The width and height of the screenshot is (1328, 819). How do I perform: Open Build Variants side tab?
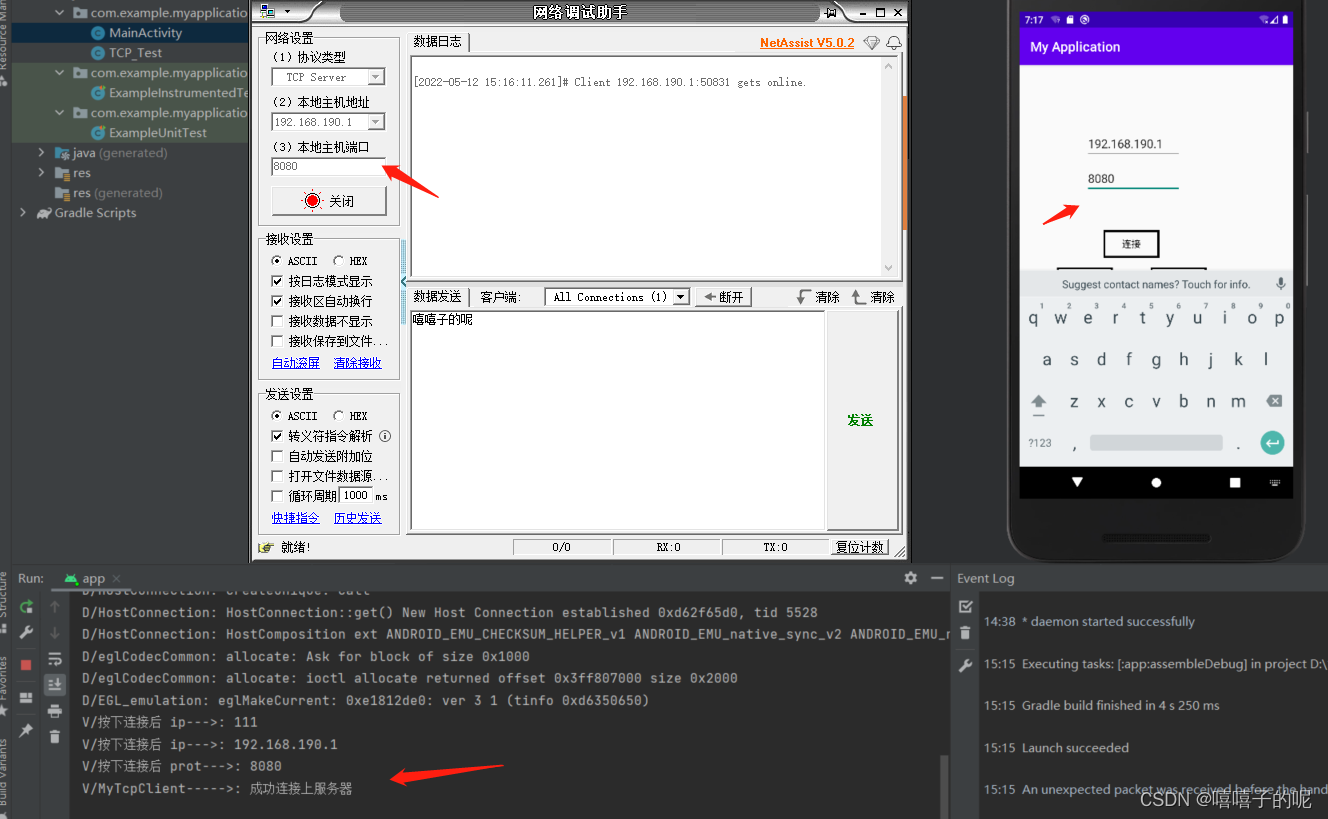(5, 772)
